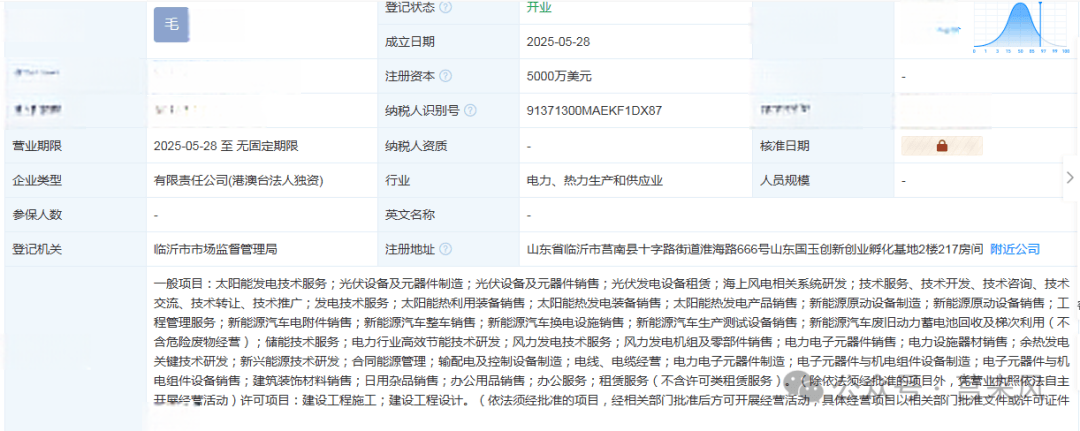1080x431 pixels.
Task: Click the 纳税人资质 label cell
Action: (449, 146)
